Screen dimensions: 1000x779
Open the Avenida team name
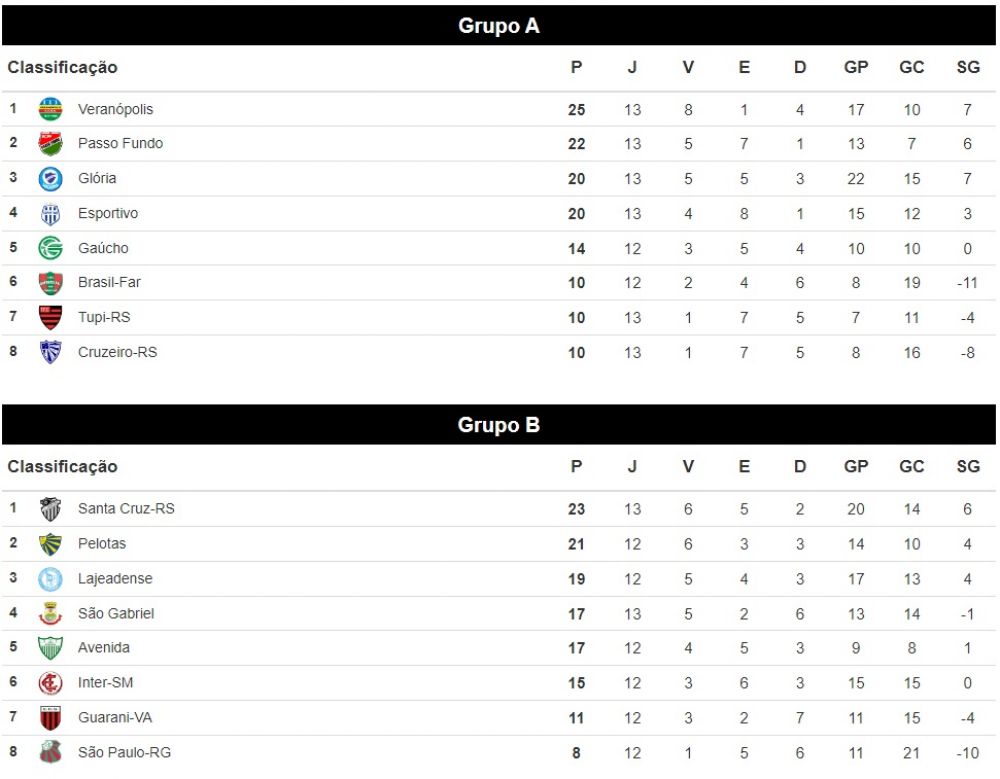click(x=104, y=648)
